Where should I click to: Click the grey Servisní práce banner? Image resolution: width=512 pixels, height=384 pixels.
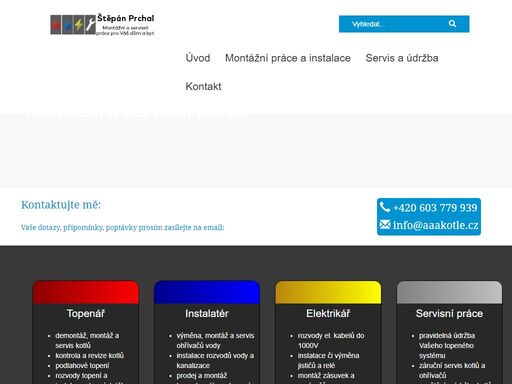449,292
